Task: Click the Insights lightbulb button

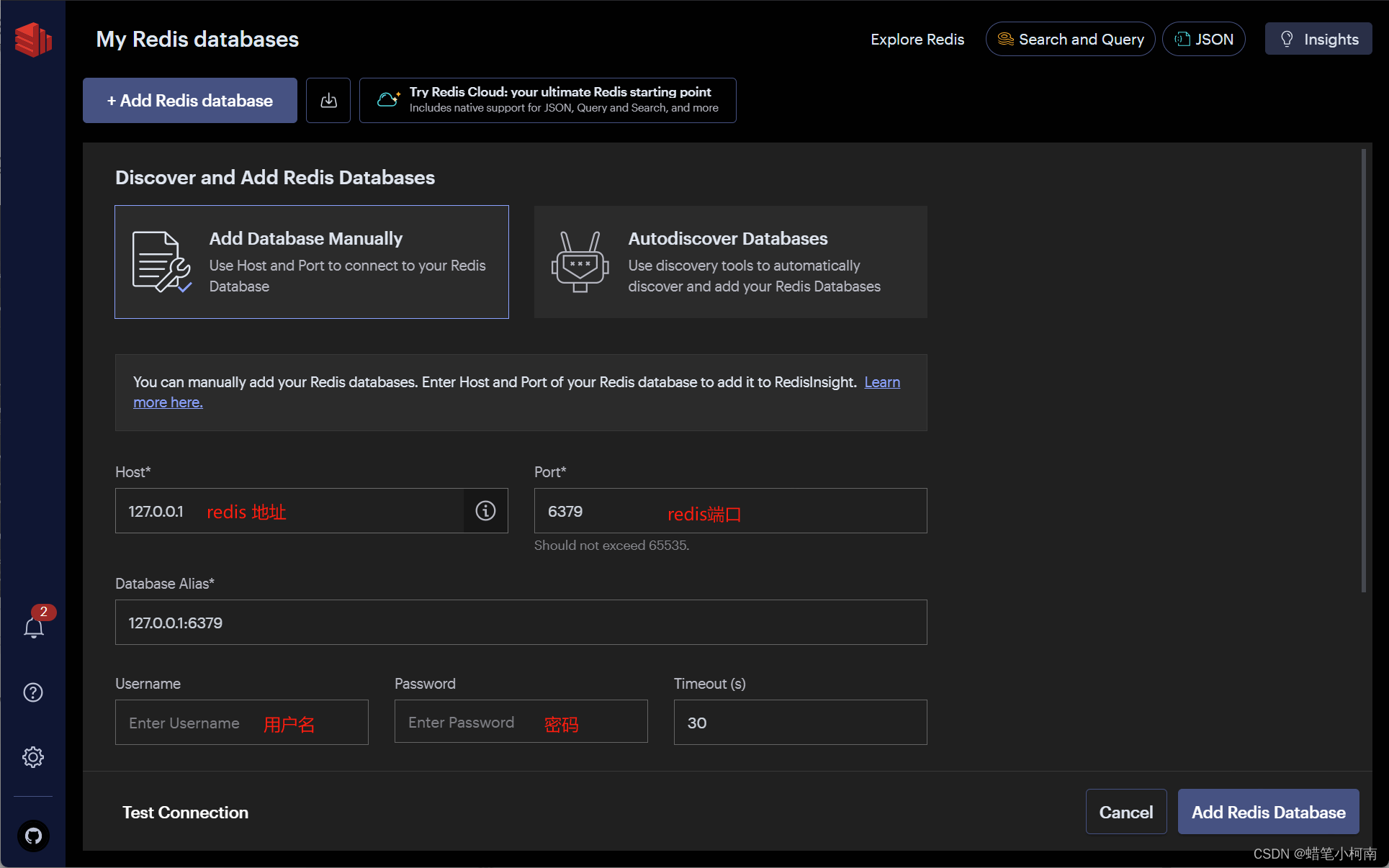Action: coord(1318,39)
